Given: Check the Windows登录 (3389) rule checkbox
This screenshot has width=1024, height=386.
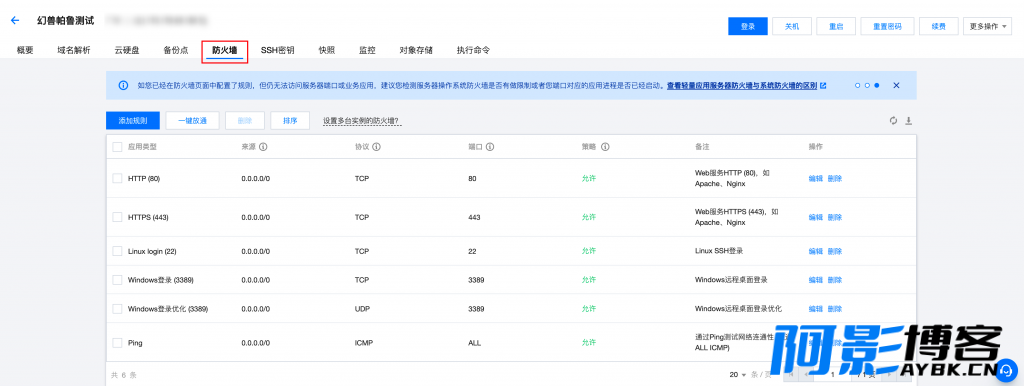Looking at the screenshot, I should tap(117, 280).
